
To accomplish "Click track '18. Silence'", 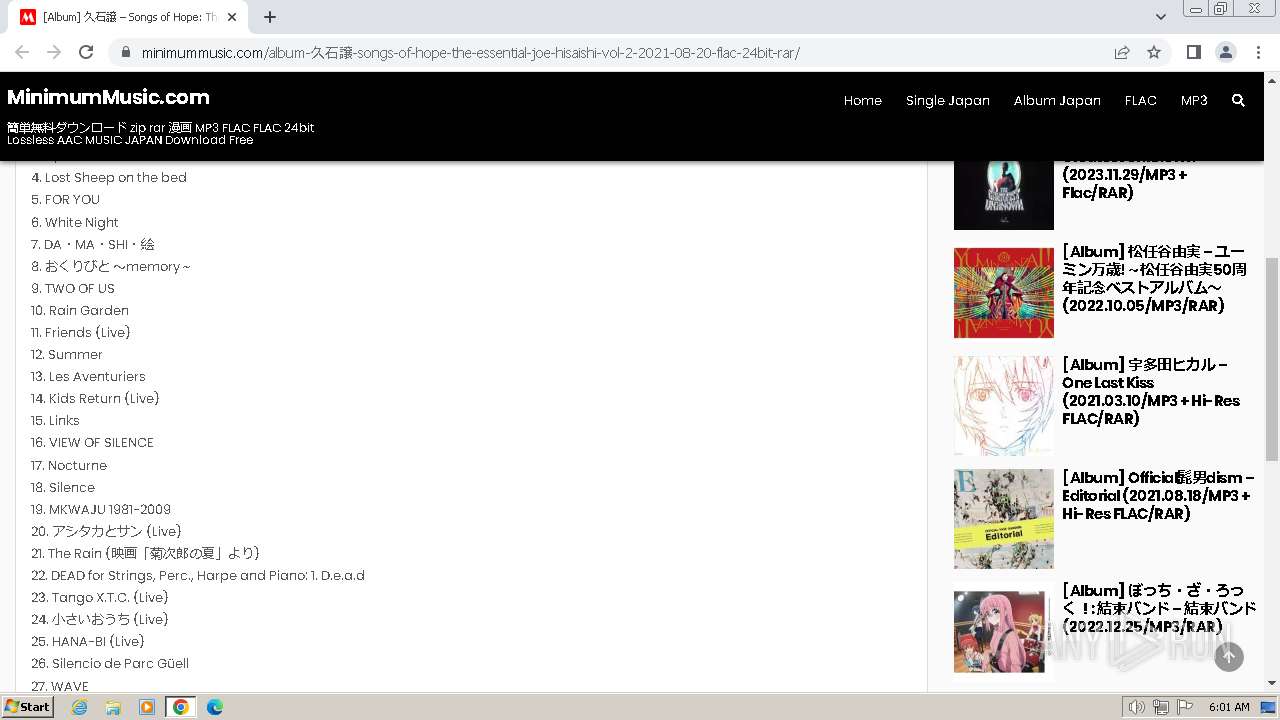I will click(63, 488).
